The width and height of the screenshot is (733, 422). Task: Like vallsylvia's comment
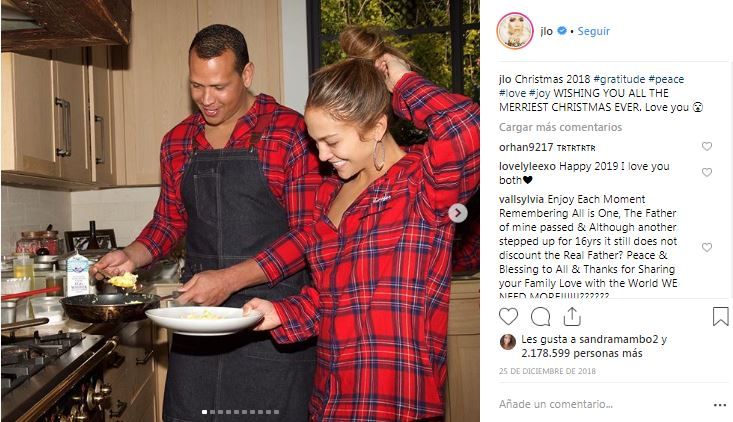coord(707,247)
